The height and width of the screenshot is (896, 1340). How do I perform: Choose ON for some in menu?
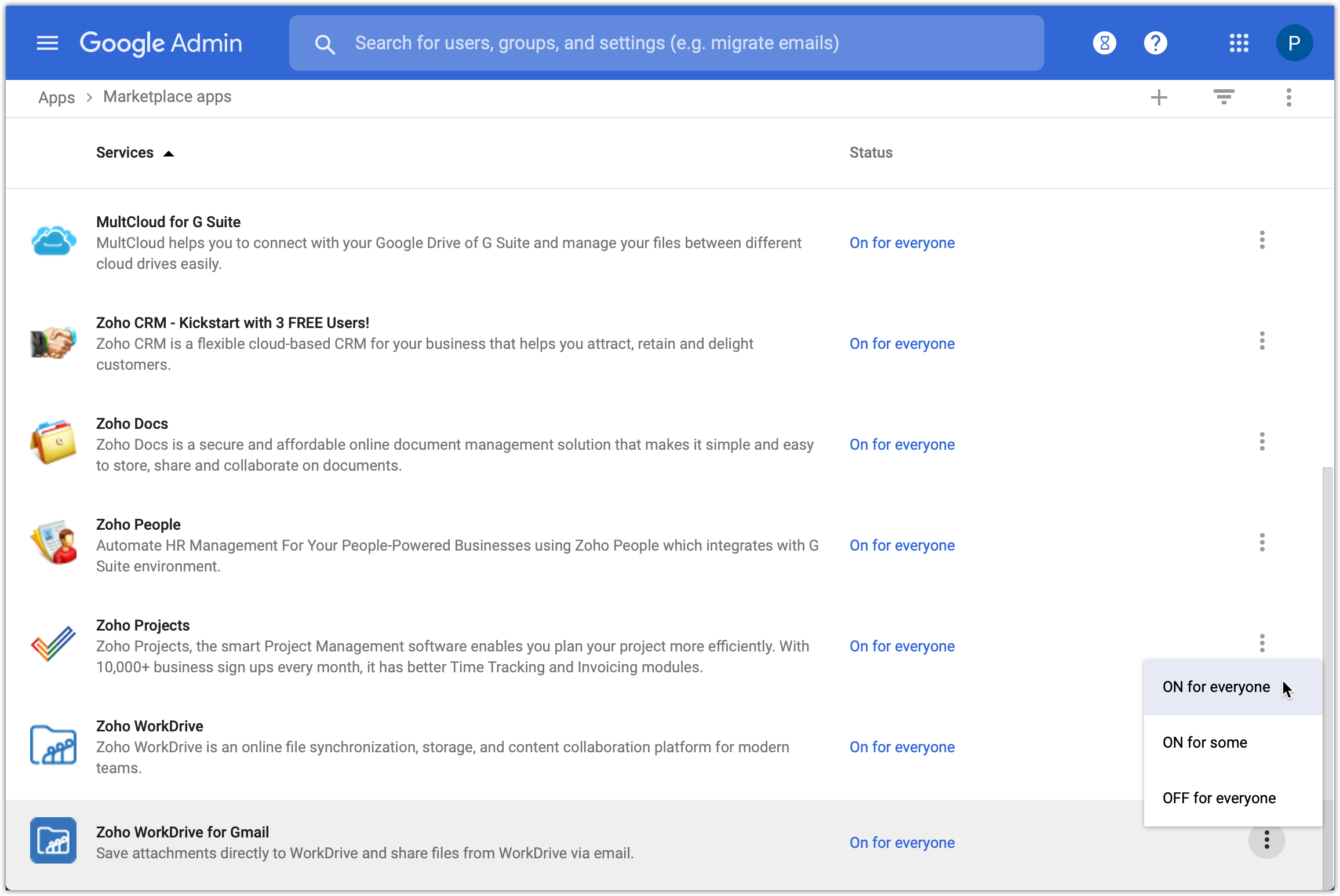tap(1204, 742)
